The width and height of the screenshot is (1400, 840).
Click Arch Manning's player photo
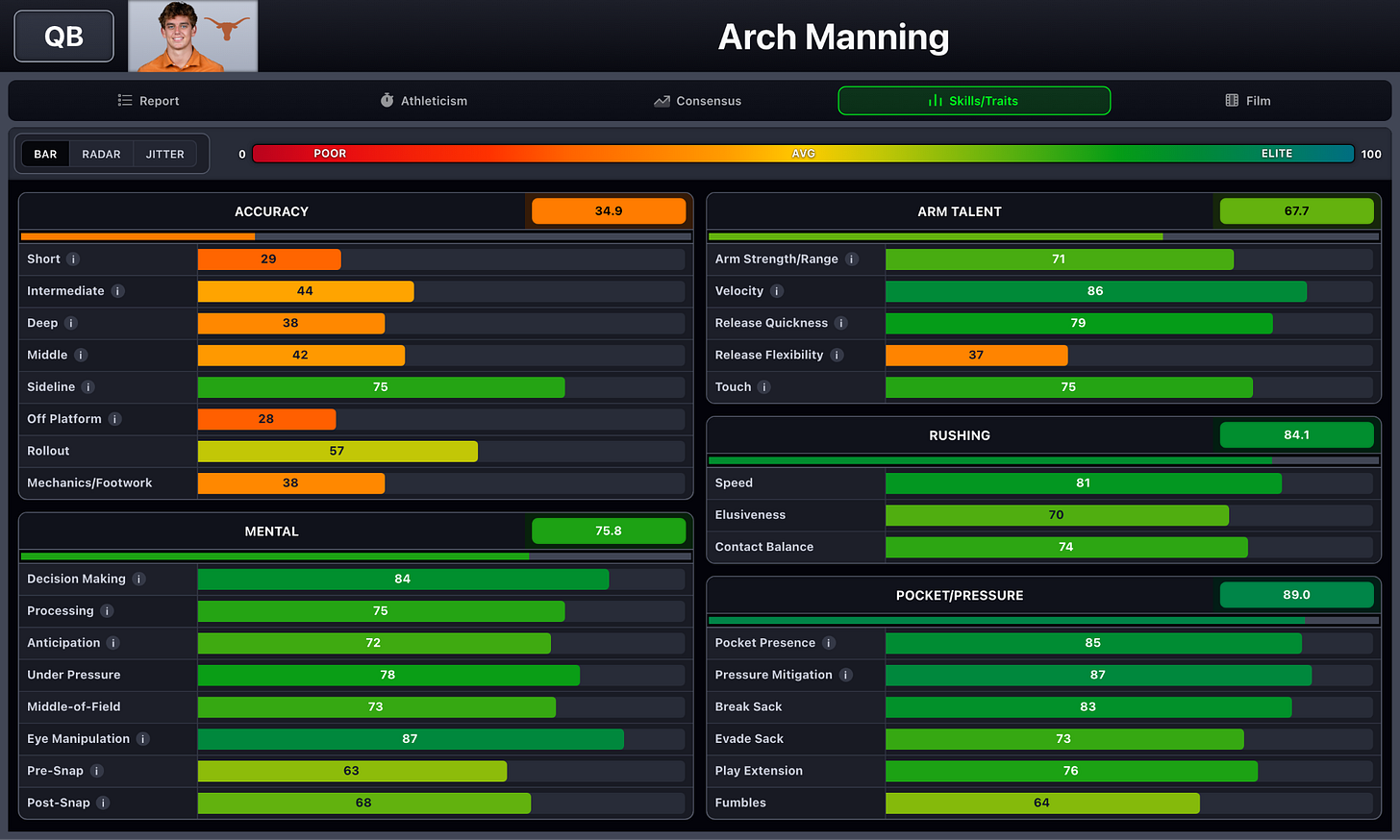pyautogui.click(x=193, y=37)
